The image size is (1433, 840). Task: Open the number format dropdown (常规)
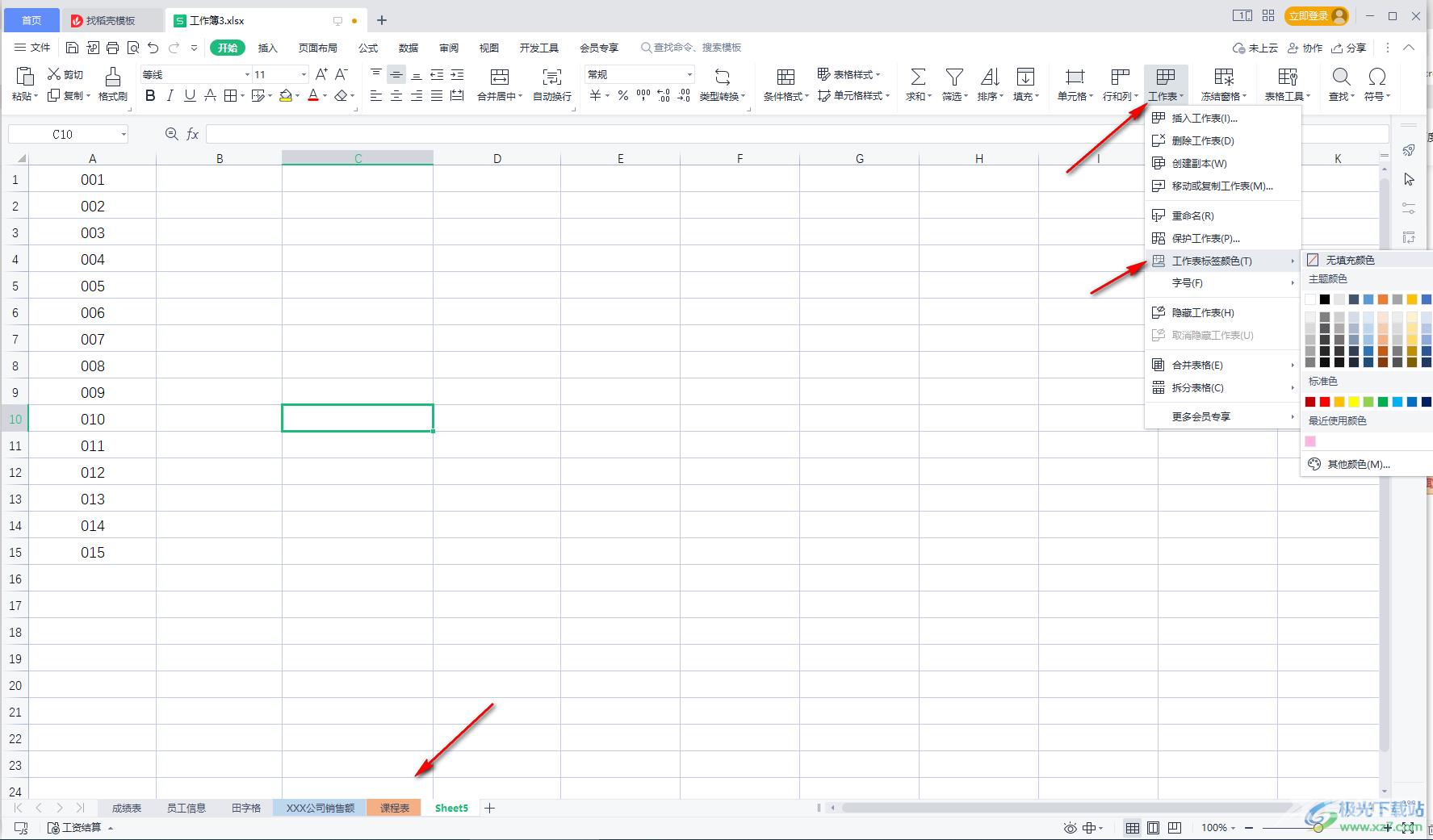click(x=689, y=74)
